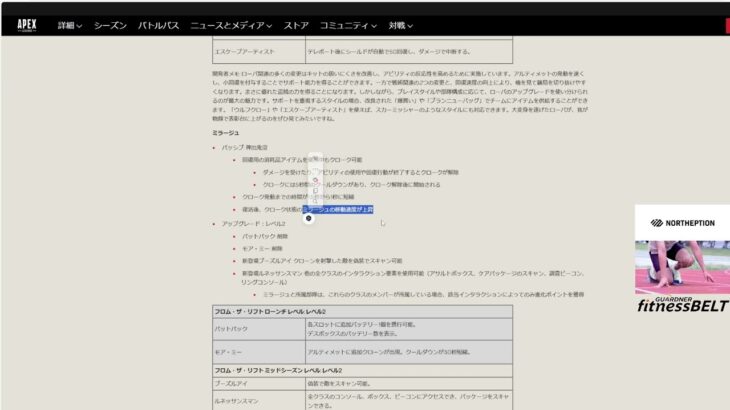Click the フロム・ザ・リフトローンチレベル レベル2 table header

coord(270,312)
